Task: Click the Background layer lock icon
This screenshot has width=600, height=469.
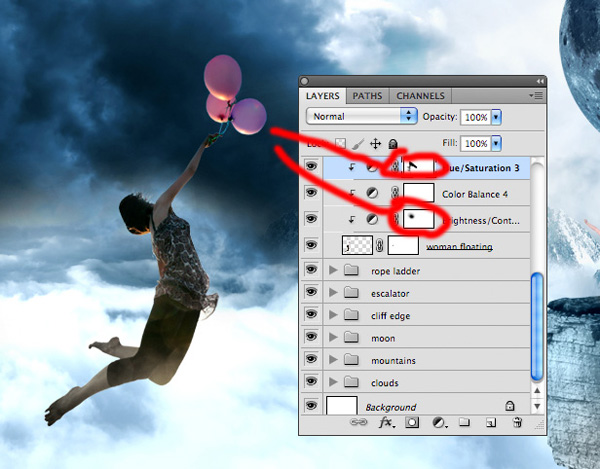Action: pos(509,406)
